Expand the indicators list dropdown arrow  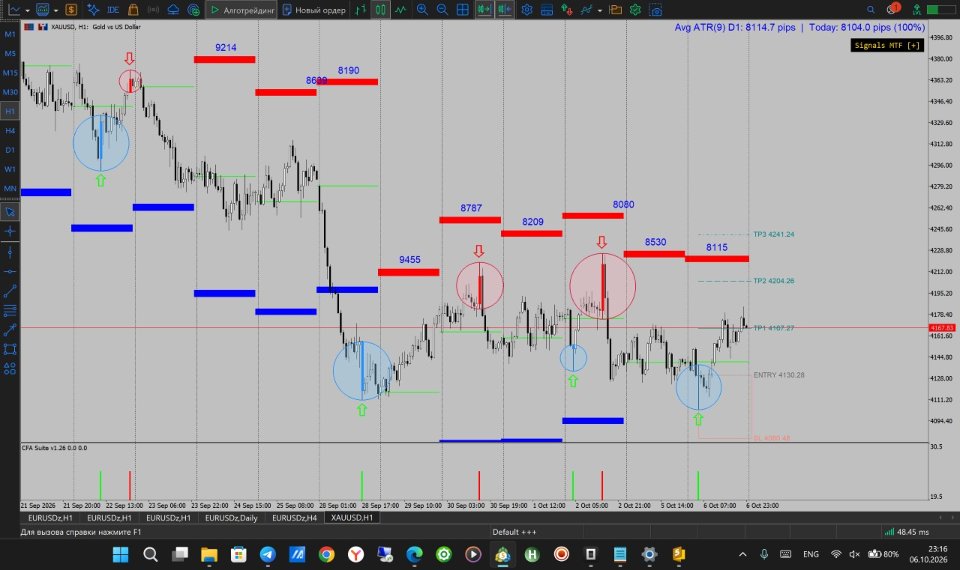pos(600,10)
